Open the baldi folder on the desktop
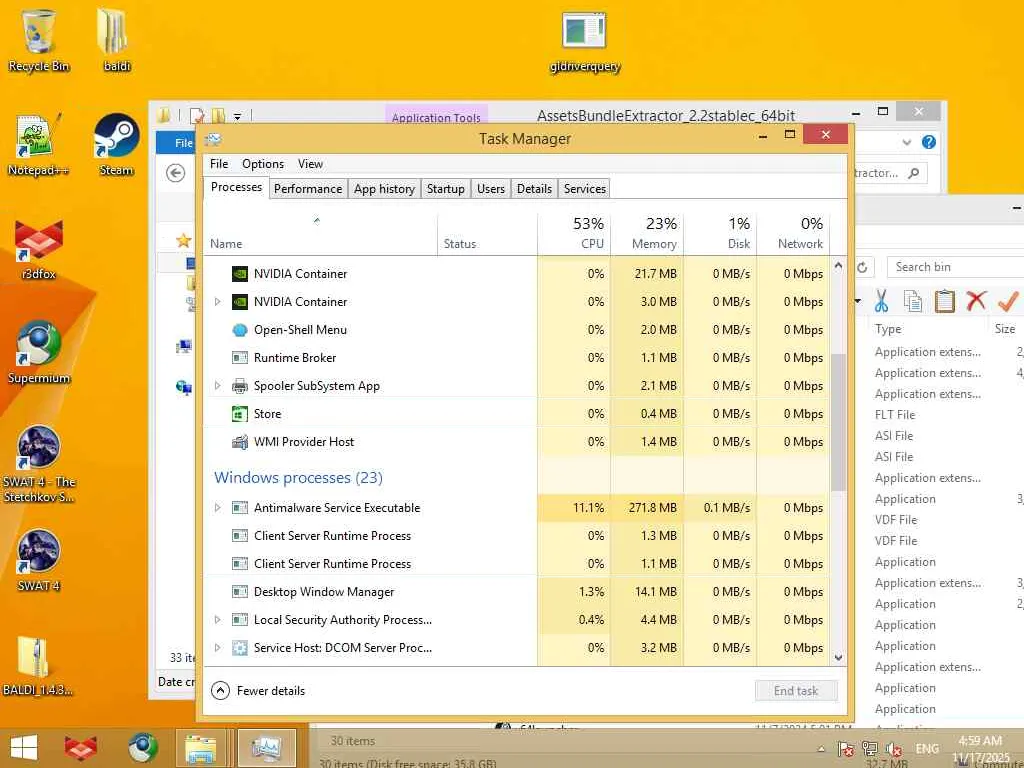This screenshot has width=1024, height=768. click(x=116, y=40)
